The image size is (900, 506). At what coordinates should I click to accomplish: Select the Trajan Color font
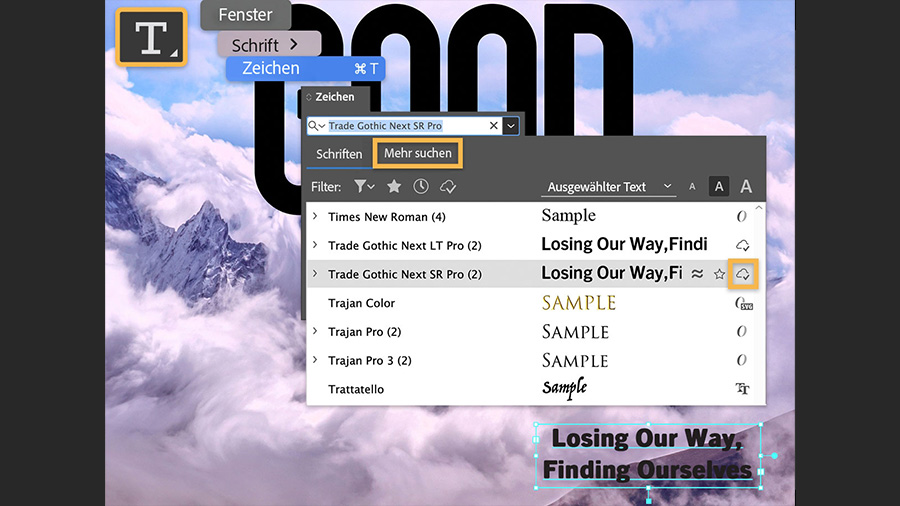pos(361,303)
